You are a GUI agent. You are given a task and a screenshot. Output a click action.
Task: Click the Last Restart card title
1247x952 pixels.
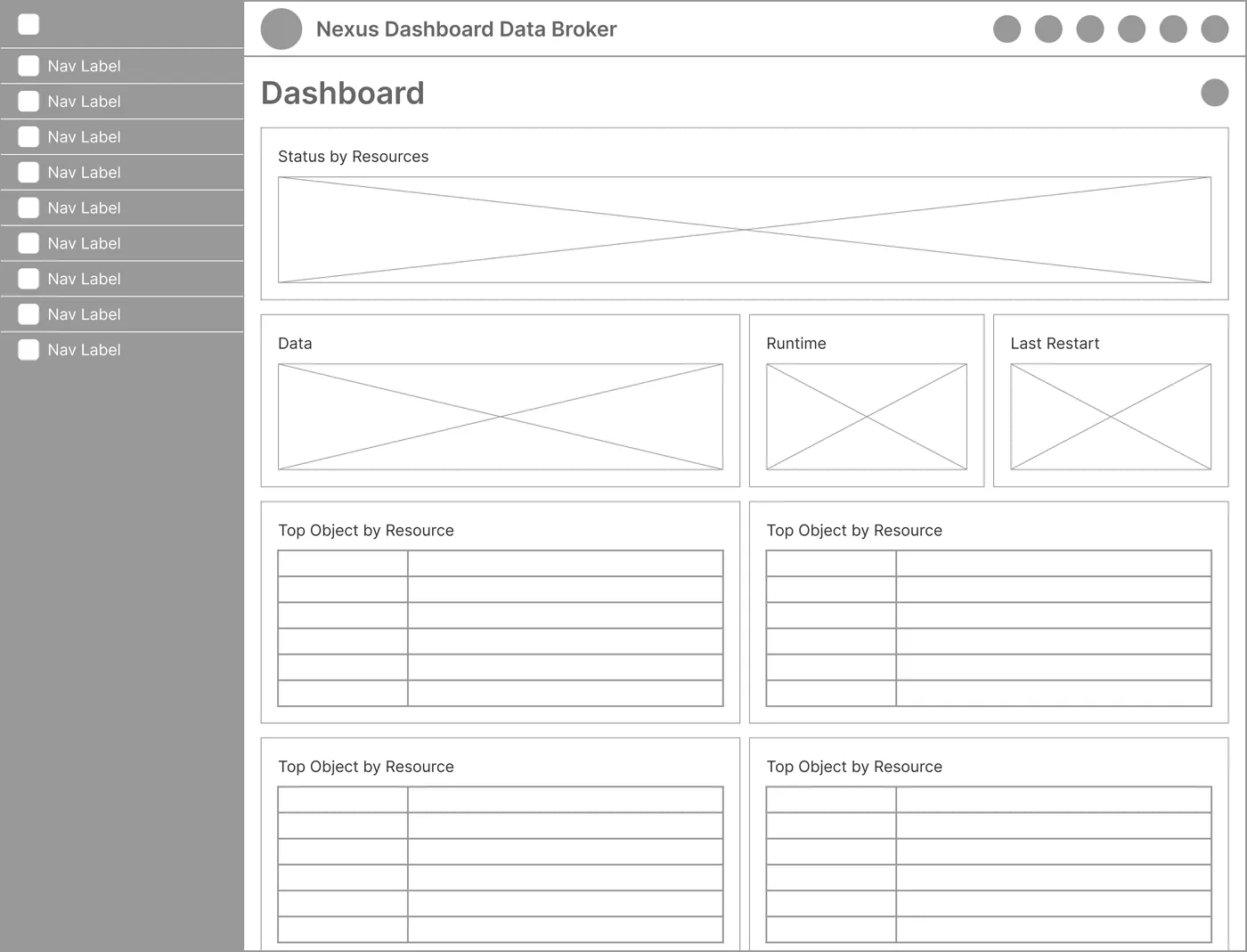click(x=1055, y=344)
